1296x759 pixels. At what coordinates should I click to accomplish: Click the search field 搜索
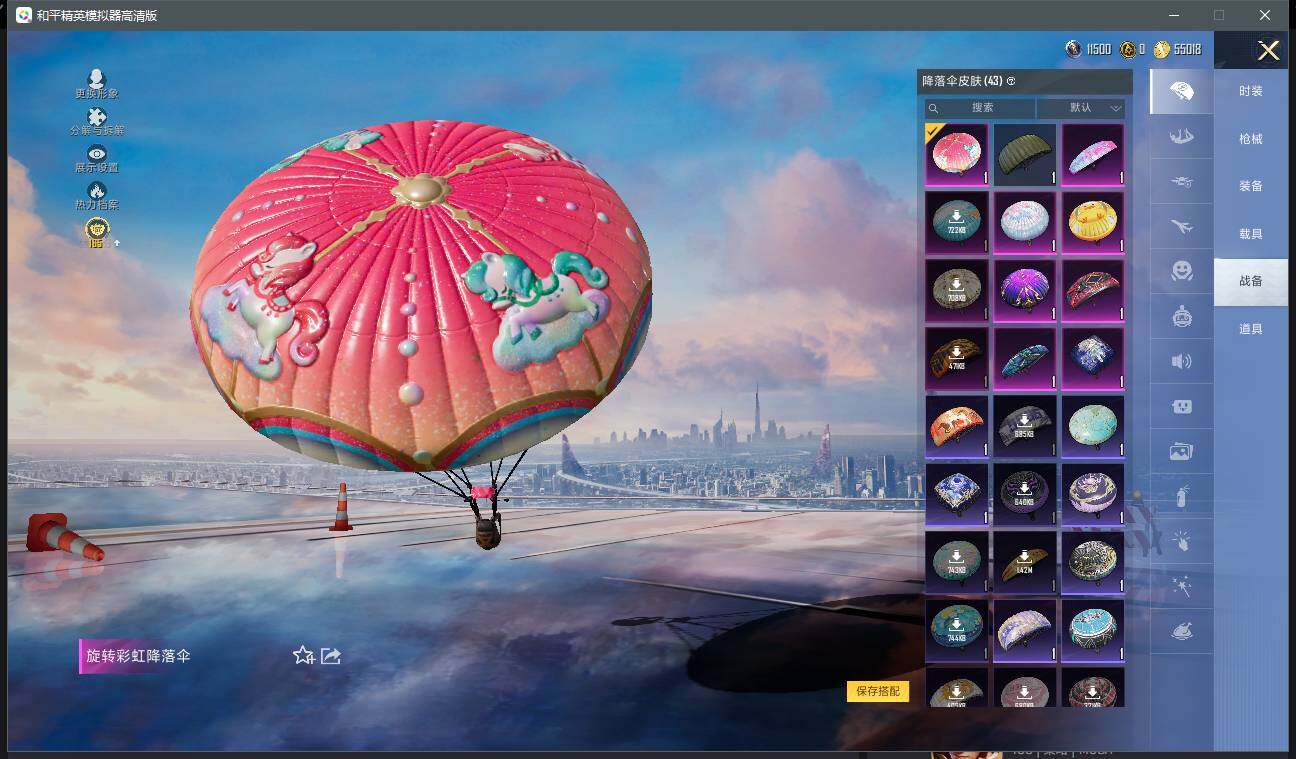(x=980, y=107)
